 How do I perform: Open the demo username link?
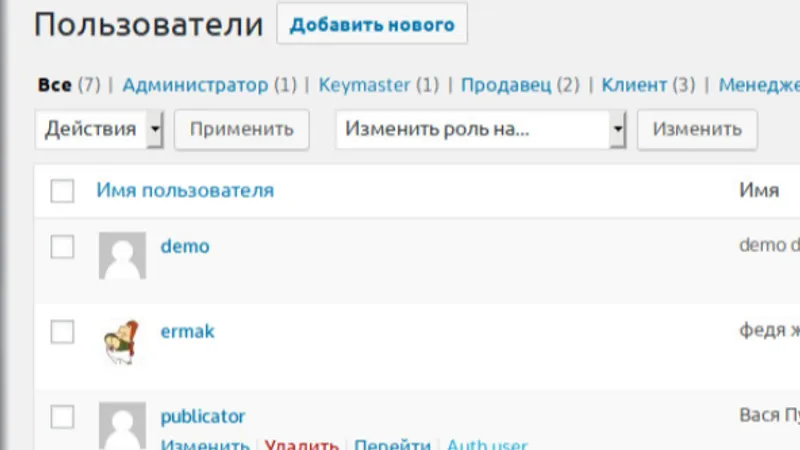(185, 246)
